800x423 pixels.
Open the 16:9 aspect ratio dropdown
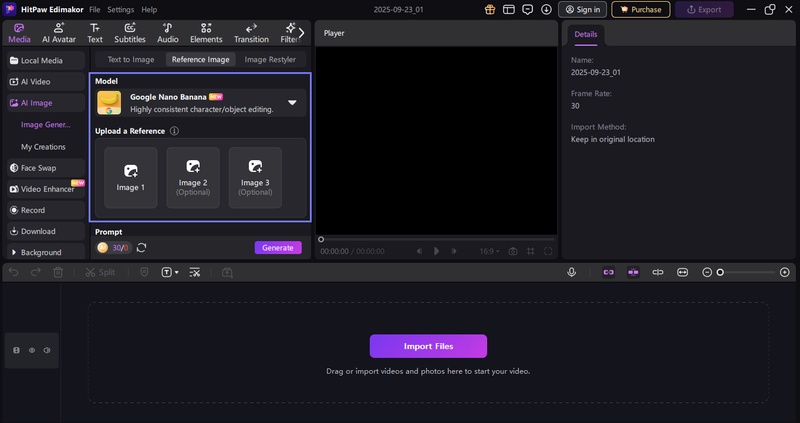(x=489, y=251)
